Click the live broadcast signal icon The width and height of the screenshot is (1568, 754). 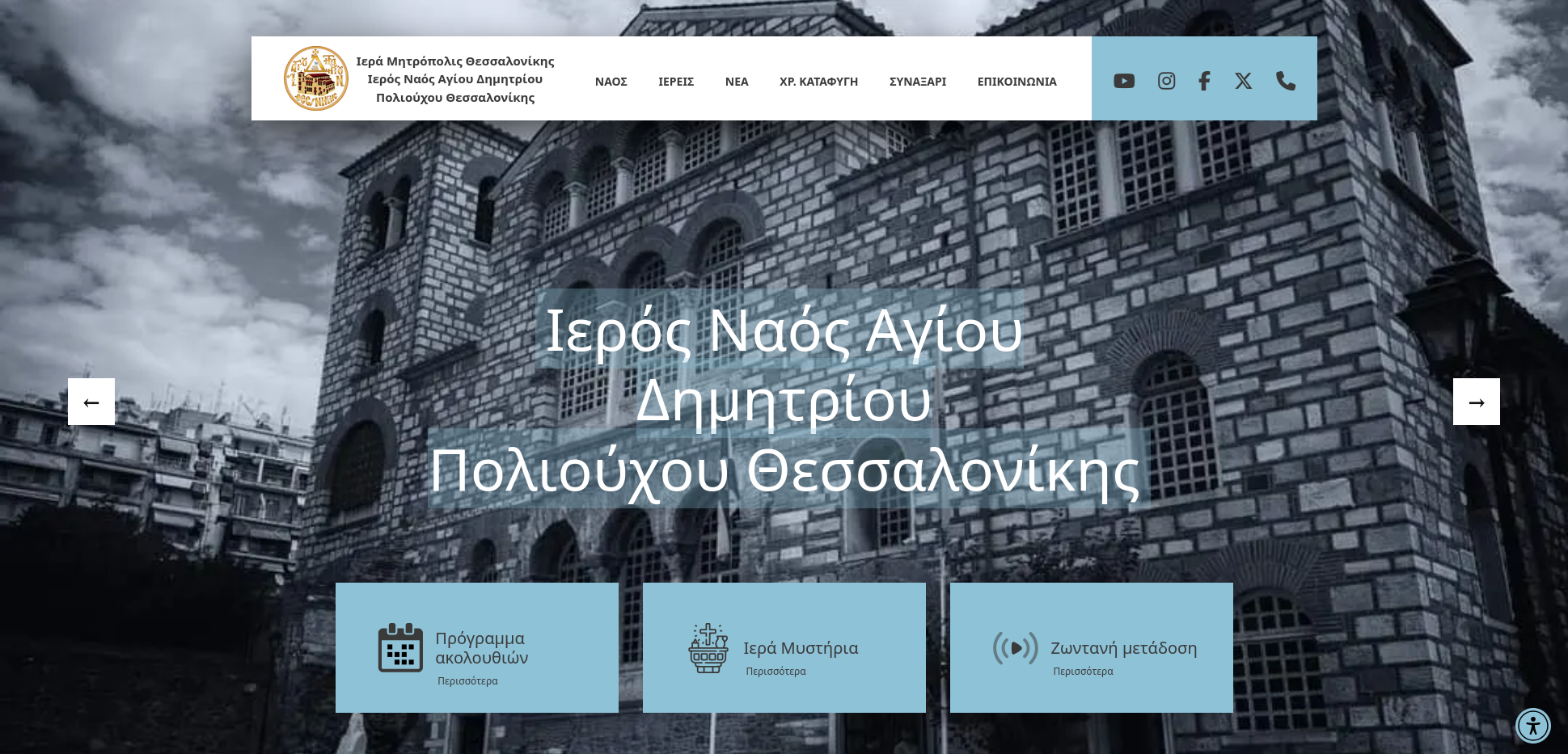1016,648
